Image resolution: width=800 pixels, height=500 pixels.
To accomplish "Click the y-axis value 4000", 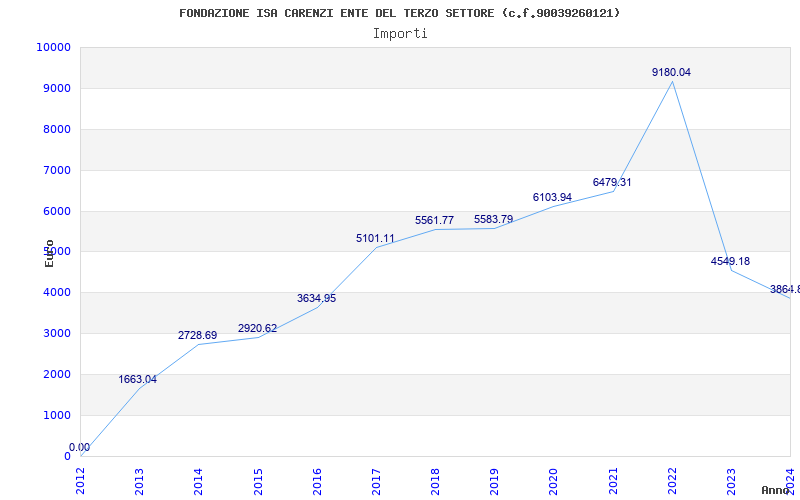I will (x=57, y=292).
